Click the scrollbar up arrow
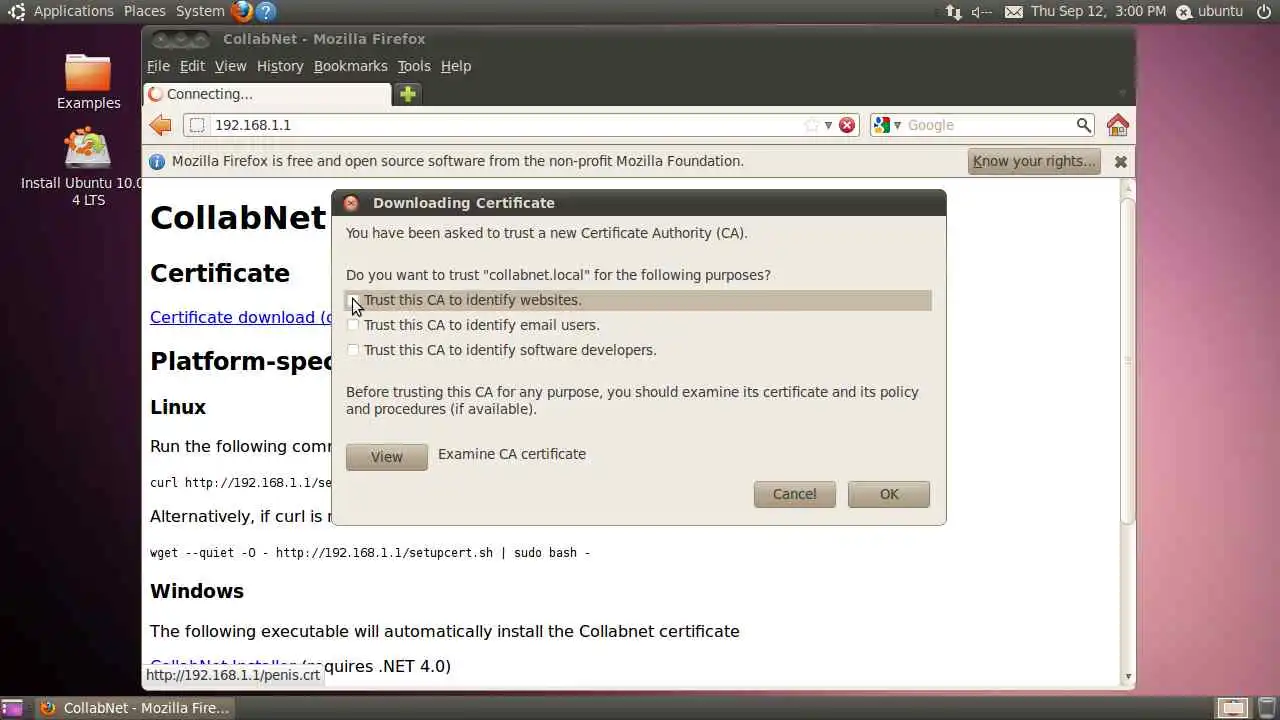The height and width of the screenshot is (720, 1280). pyautogui.click(x=1128, y=186)
